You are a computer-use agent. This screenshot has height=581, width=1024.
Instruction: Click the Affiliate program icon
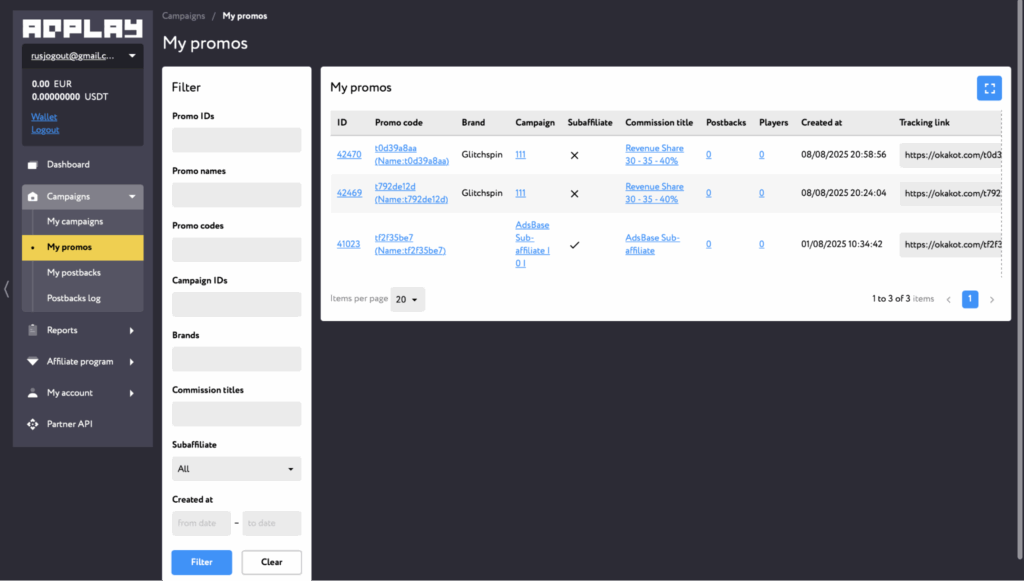tap(33, 362)
